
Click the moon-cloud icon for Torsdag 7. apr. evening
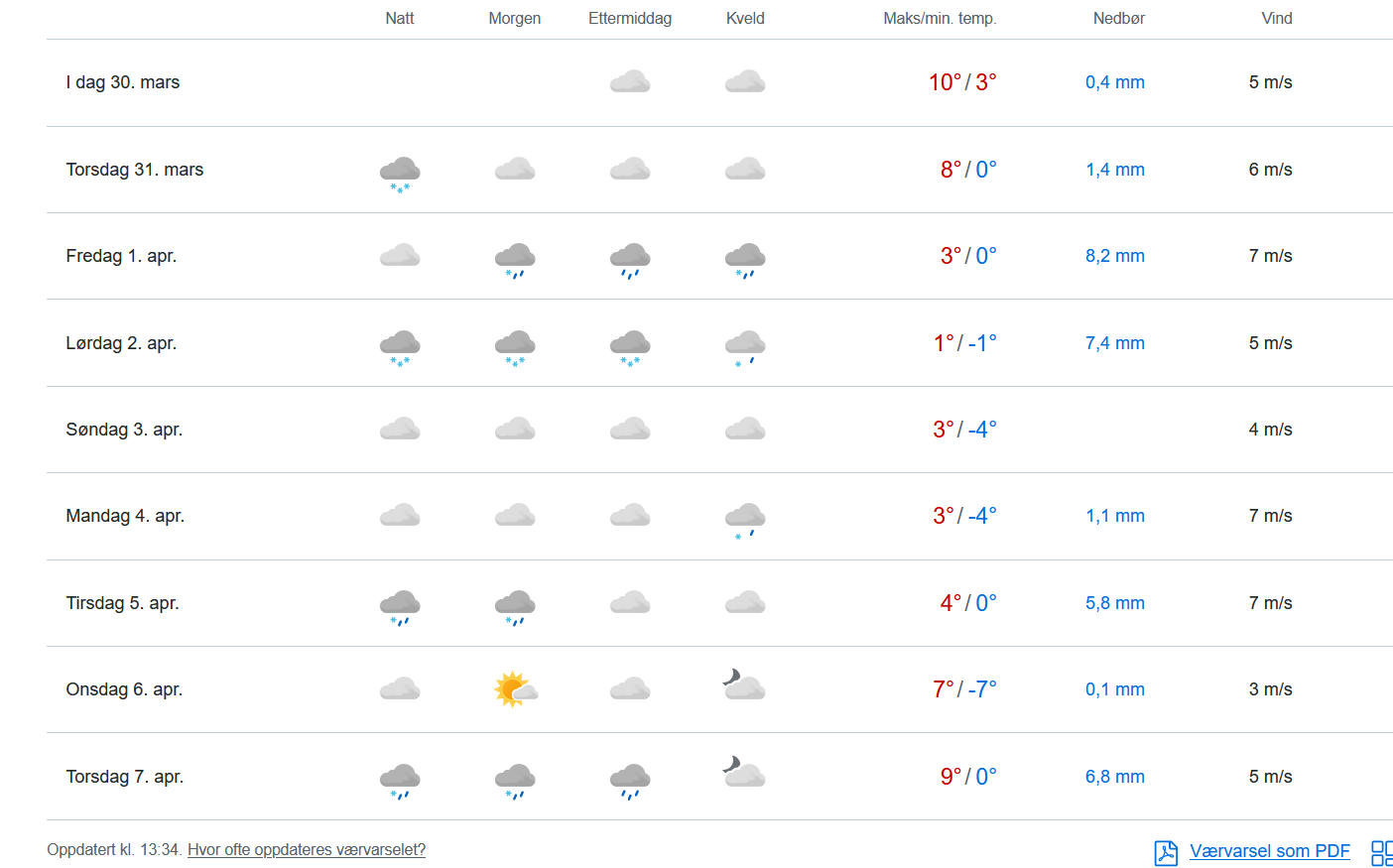[x=744, y=772]
